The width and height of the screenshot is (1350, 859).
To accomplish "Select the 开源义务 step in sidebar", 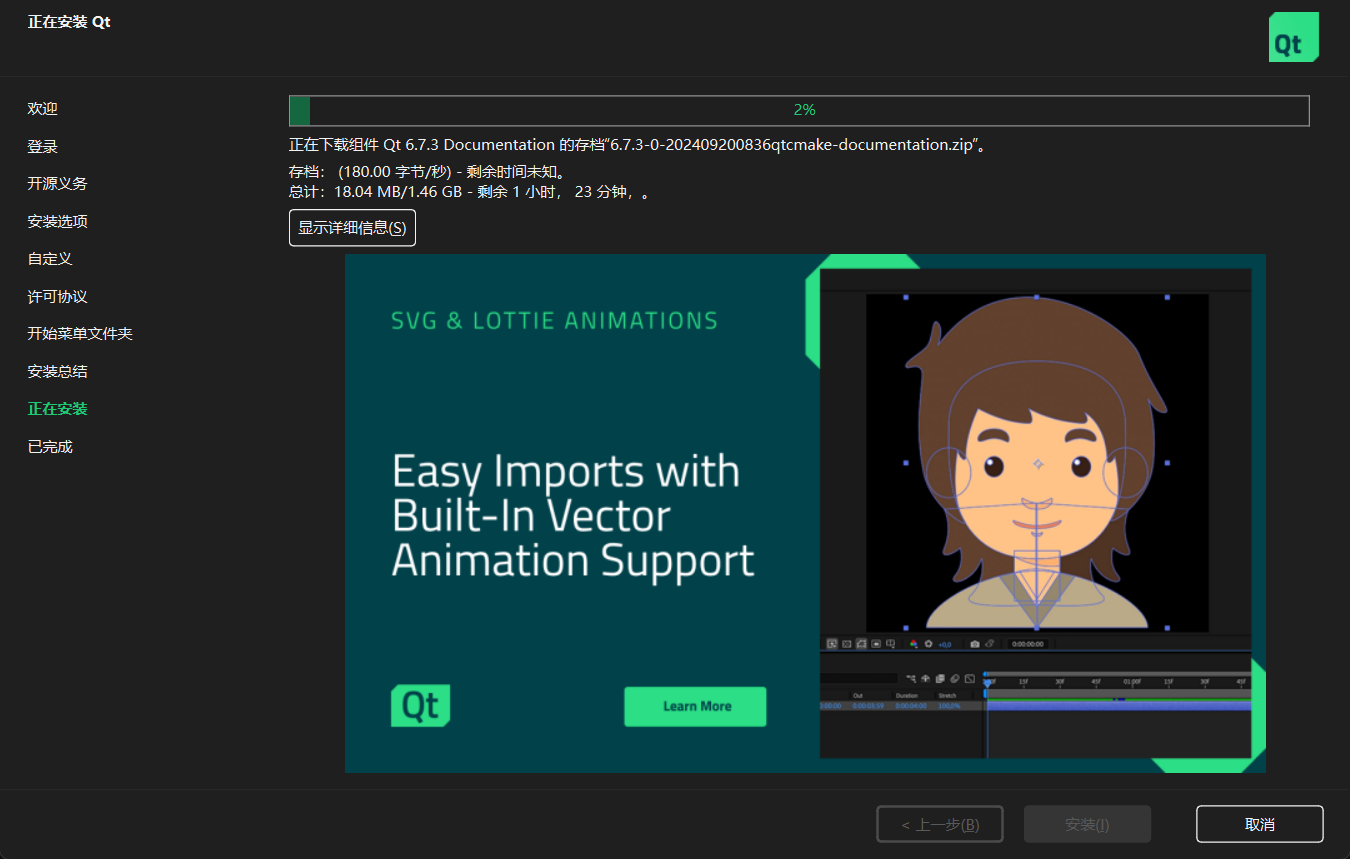I will pyautogui.click(x=57, y=184).
